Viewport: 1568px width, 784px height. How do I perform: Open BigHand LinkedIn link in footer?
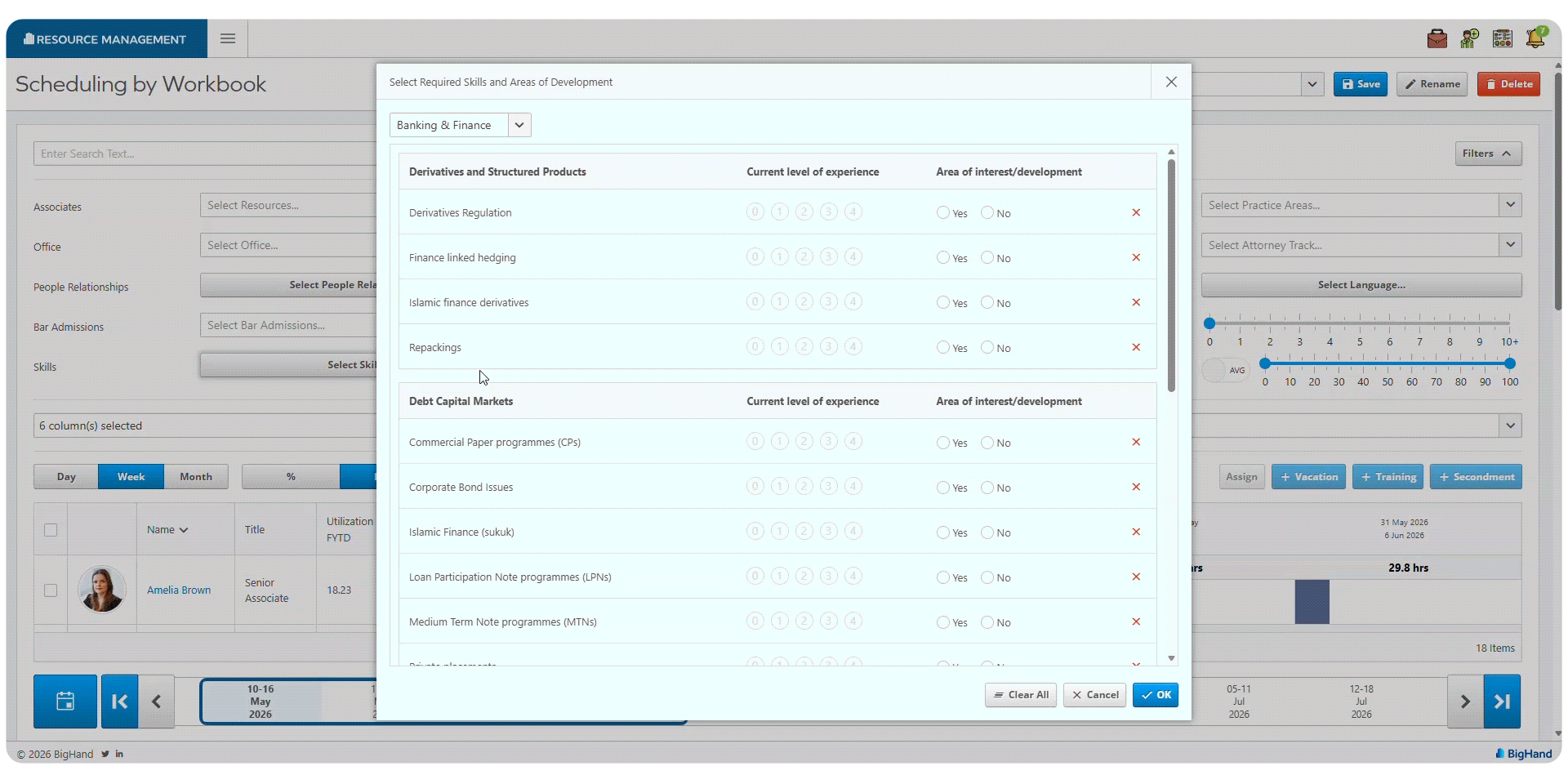[x=119, y=754]
